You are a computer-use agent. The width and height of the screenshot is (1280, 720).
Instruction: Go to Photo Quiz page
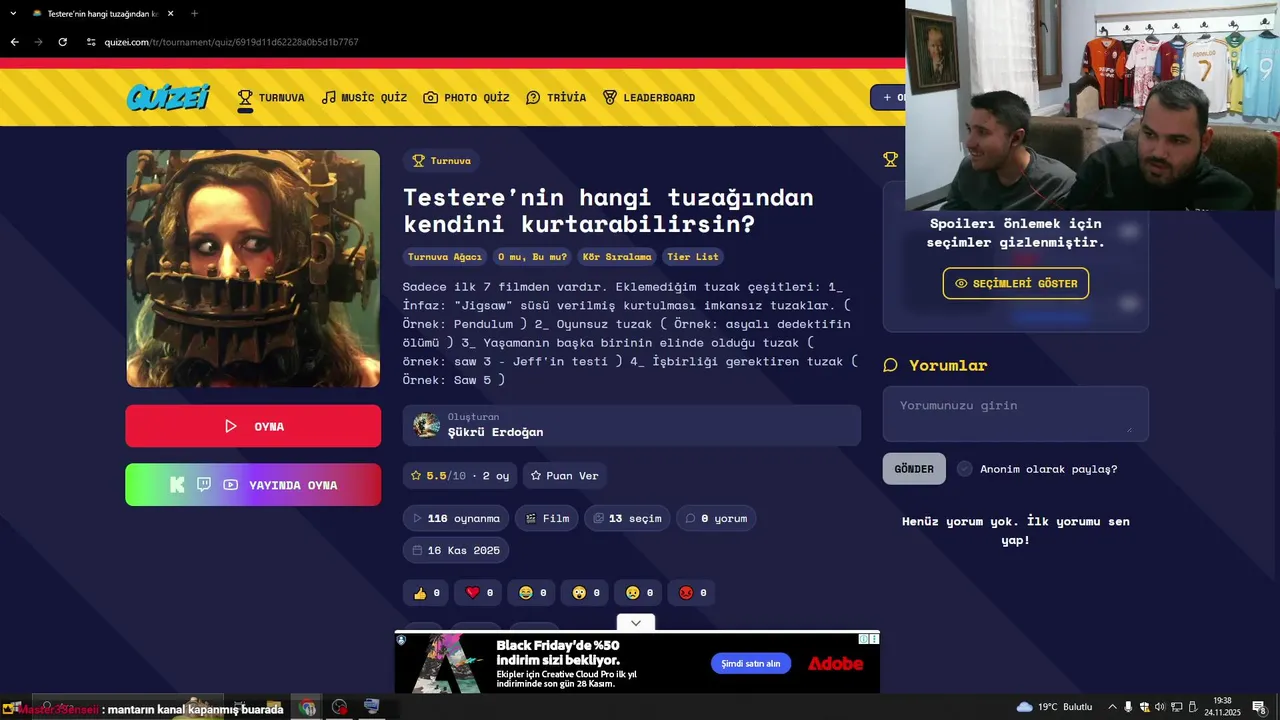coord(466,97)
